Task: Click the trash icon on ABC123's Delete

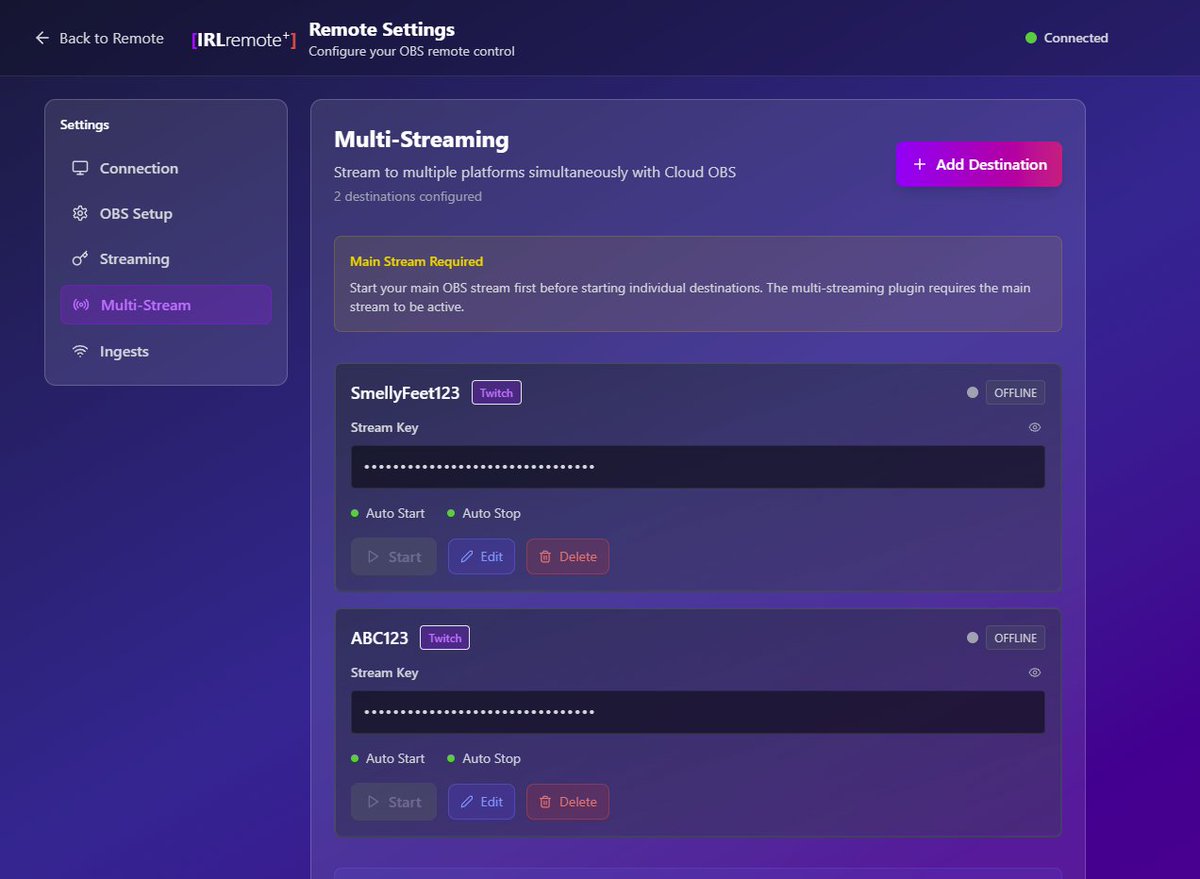Action: point(545,802)
